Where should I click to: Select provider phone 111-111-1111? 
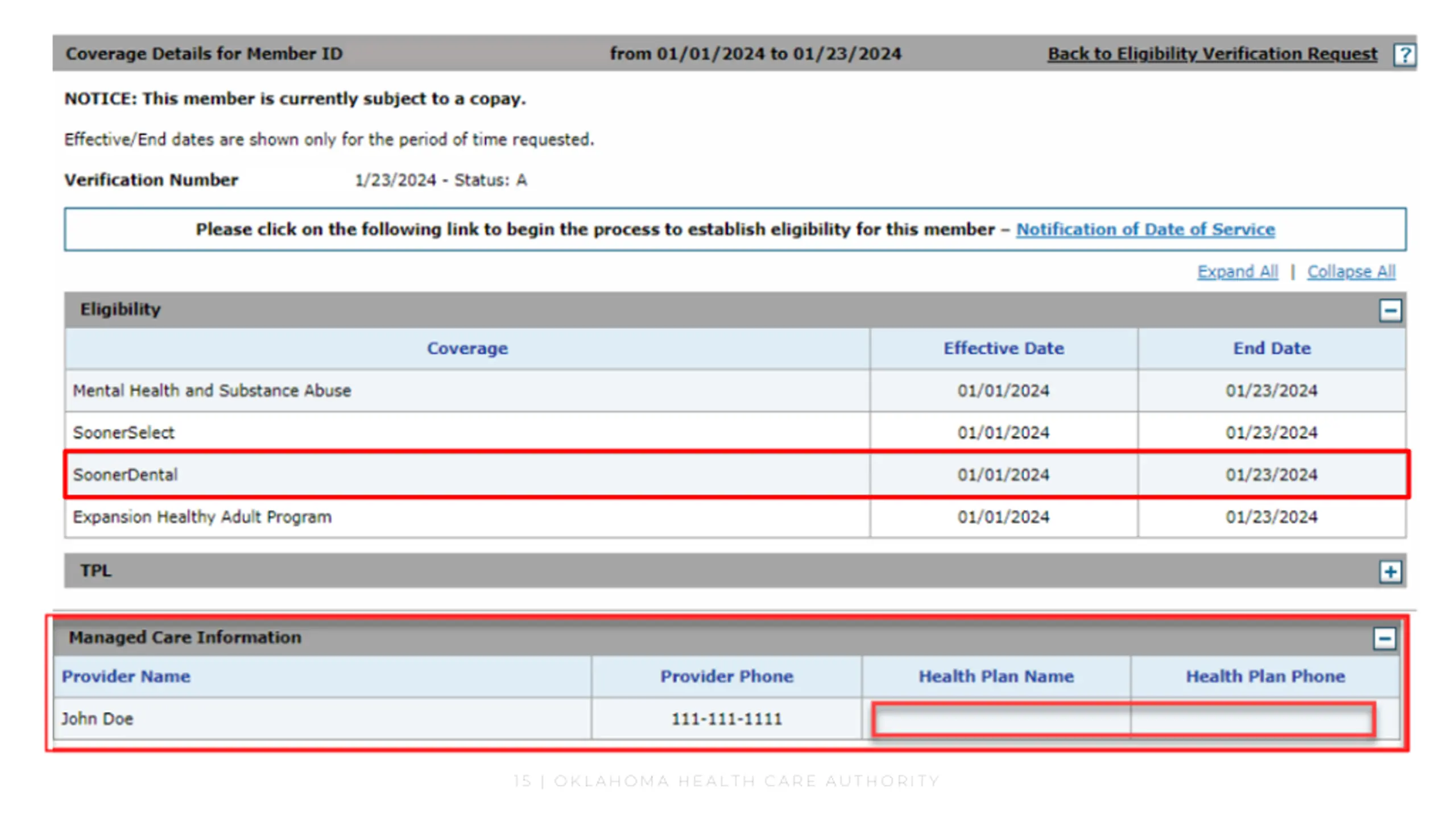click(726, 718)
